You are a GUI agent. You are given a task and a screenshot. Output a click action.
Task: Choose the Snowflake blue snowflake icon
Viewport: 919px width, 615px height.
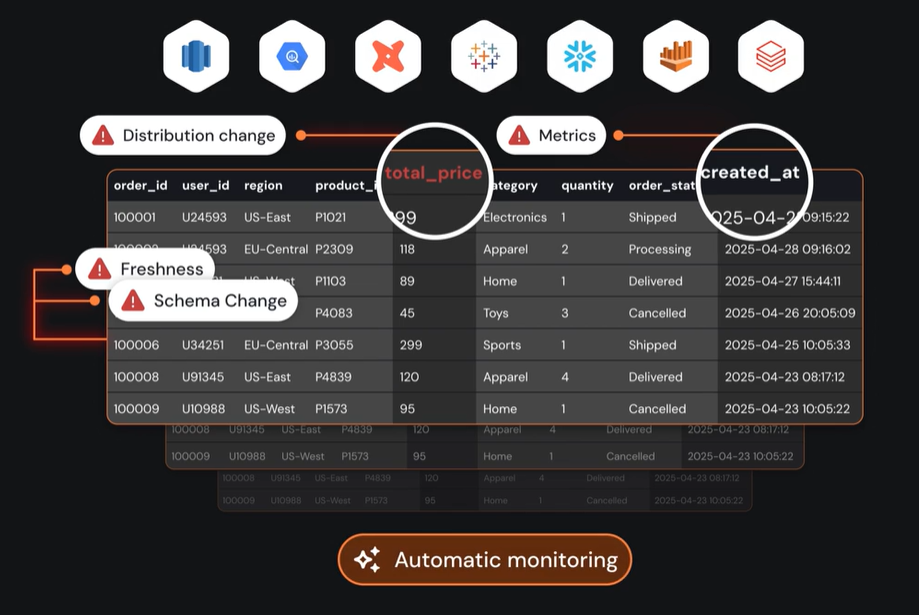point(580,56)
